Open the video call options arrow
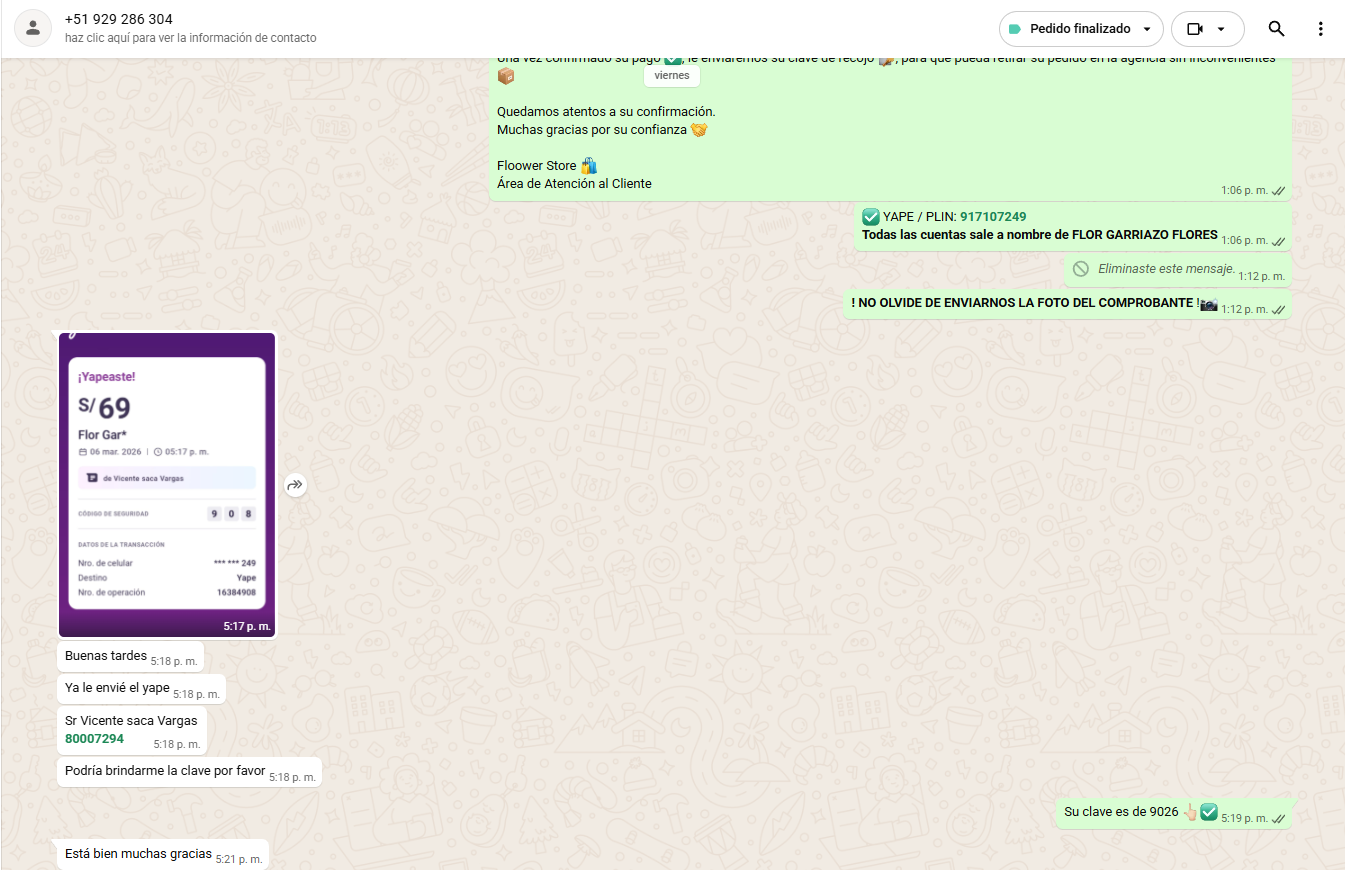 pyautogui.click(x=1221, y=29)
